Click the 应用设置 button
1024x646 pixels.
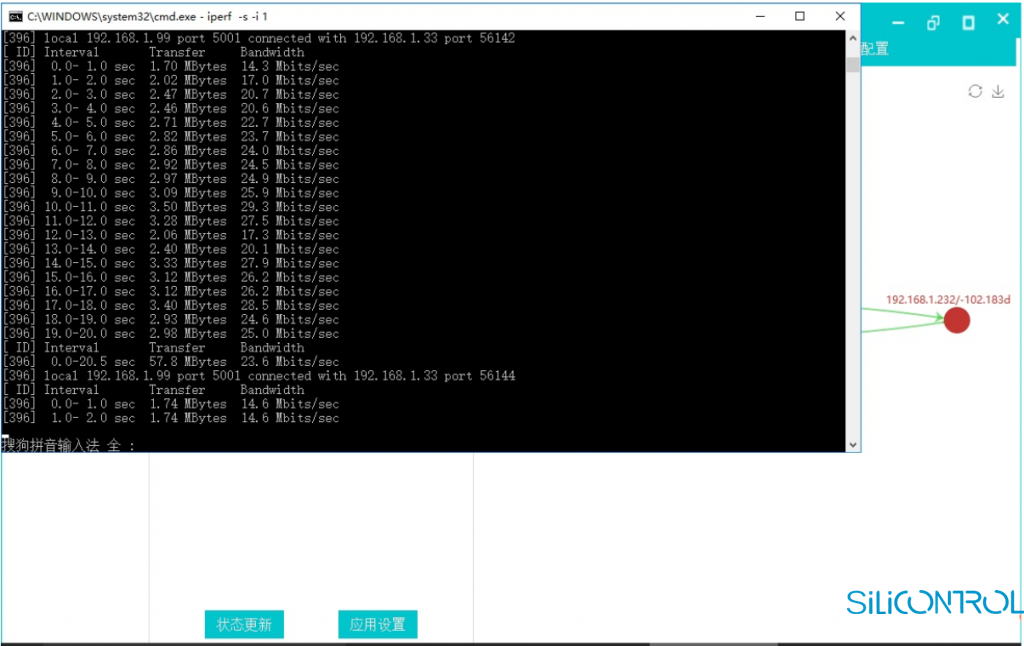(377, 624)
